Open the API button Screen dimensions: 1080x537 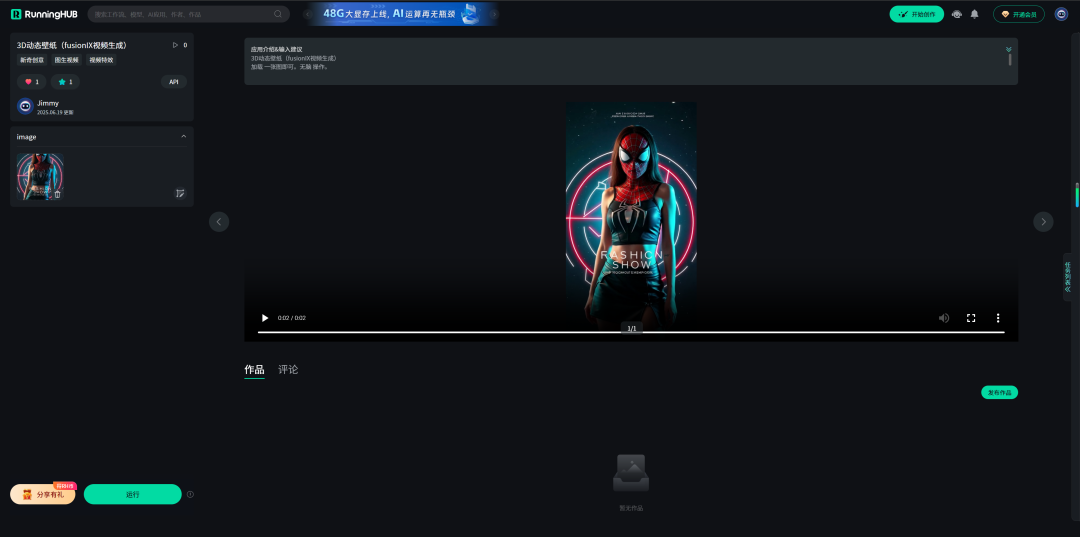[174, 82]
